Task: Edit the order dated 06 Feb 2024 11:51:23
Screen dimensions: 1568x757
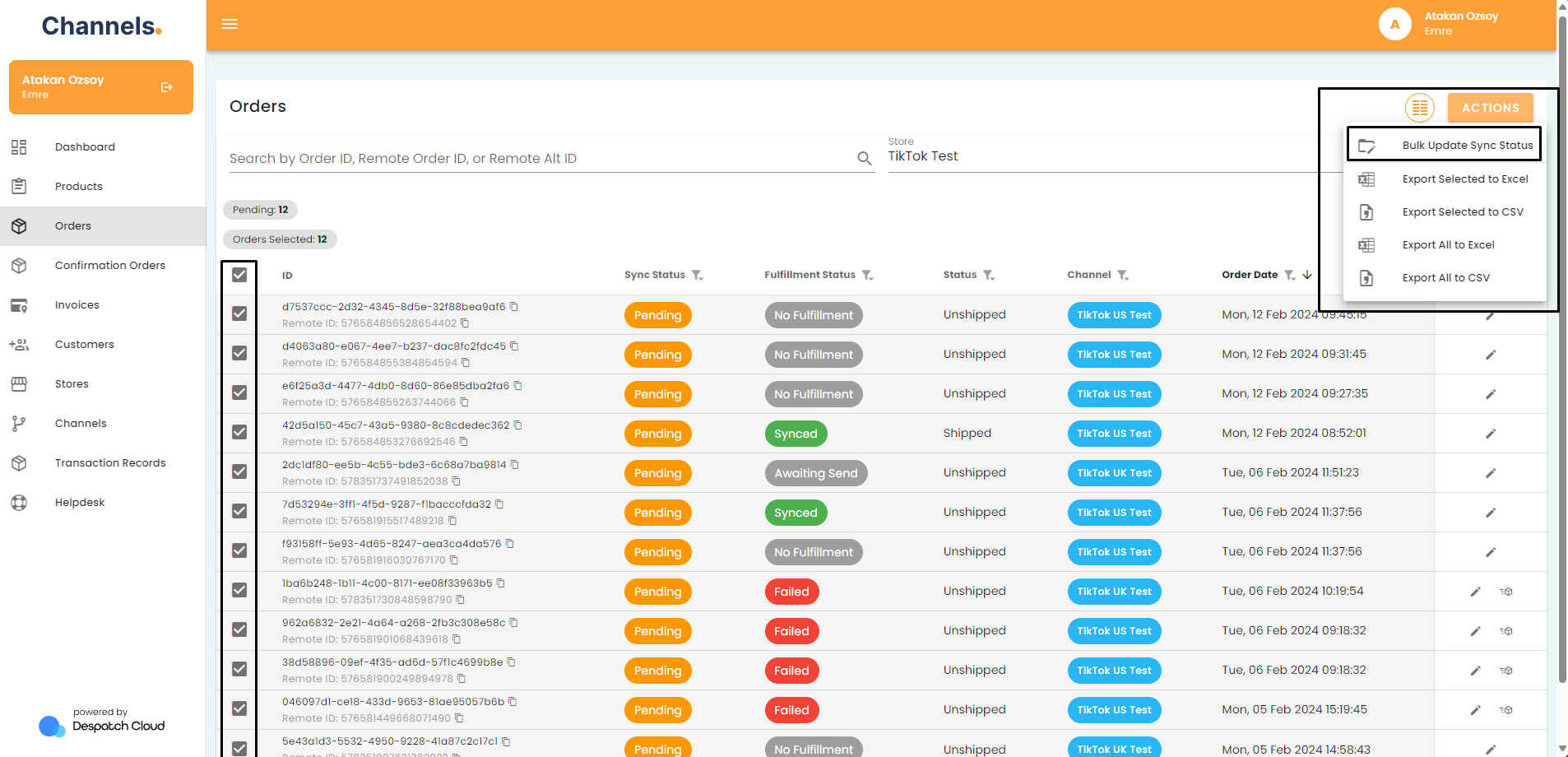Action: 1490,473
